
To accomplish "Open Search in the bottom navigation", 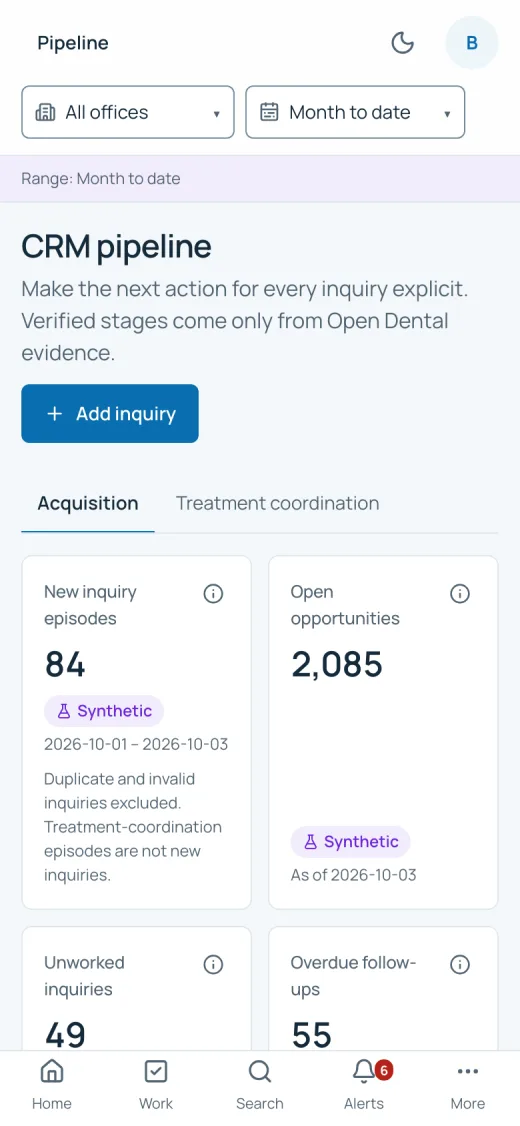I will coord(260,1086).
